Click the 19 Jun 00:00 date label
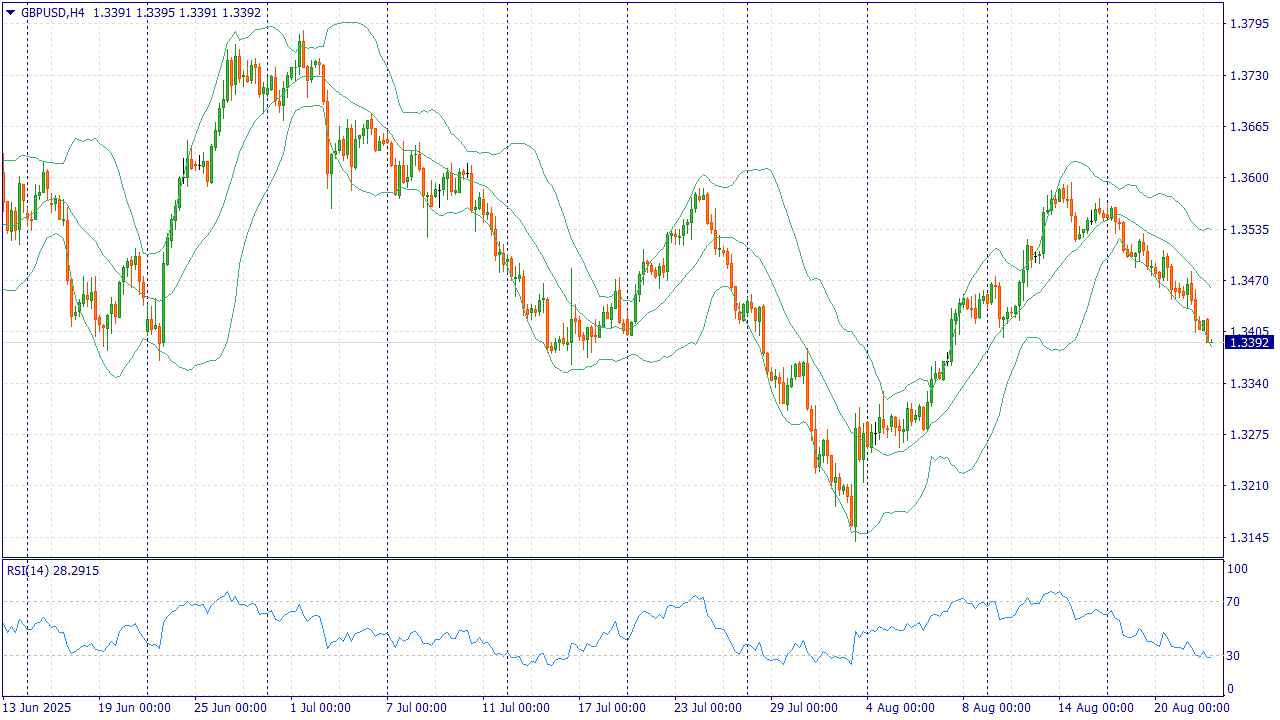Screen dimensions: 1280x720 coord(133,708)
